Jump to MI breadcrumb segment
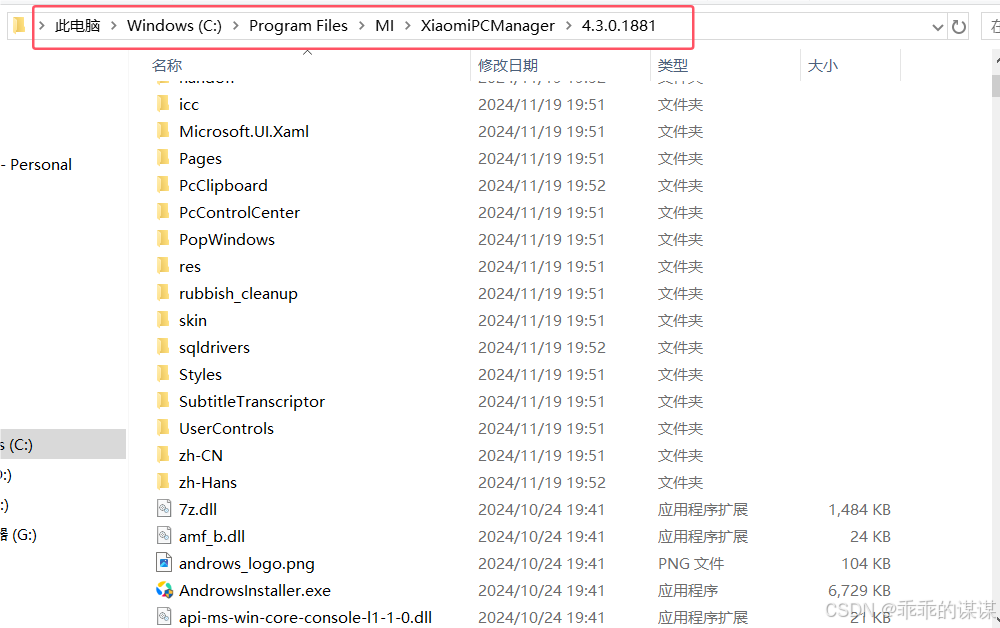 pos(385,26)
